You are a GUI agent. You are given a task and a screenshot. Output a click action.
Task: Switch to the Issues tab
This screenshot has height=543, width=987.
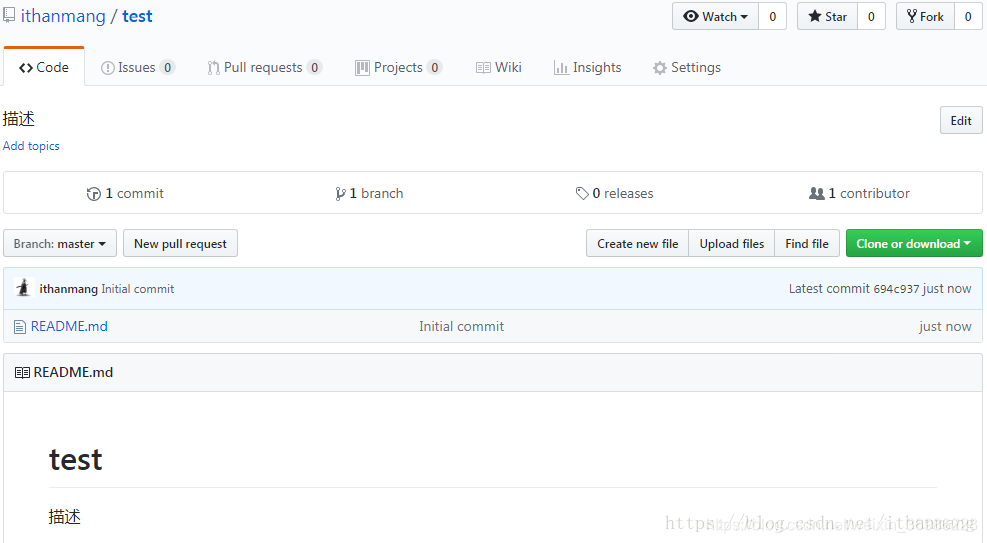click(138, 67)
